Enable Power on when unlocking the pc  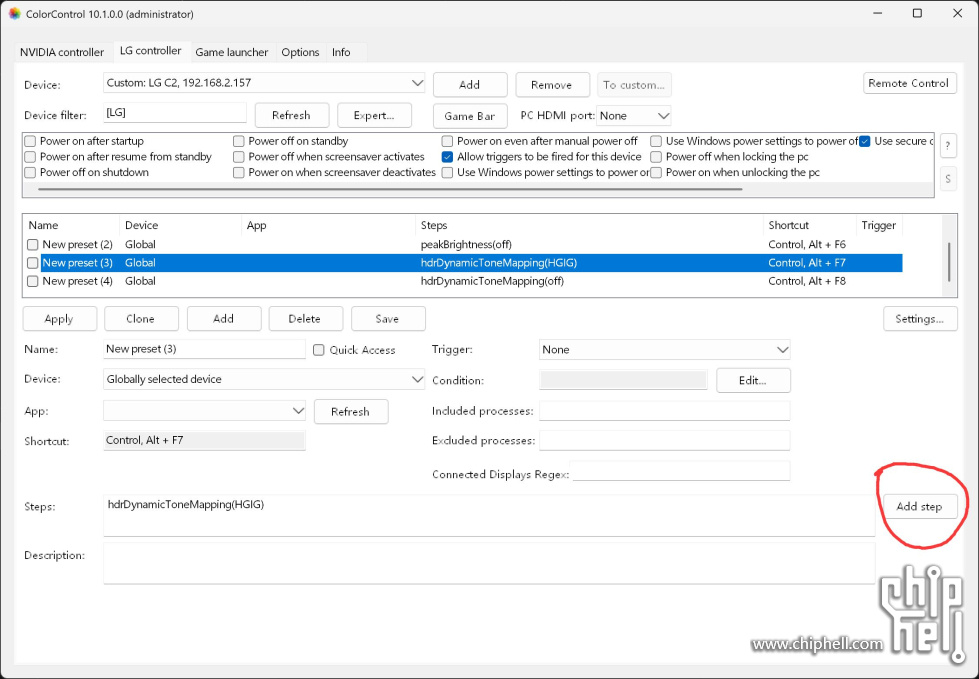(x=656, y=172)
